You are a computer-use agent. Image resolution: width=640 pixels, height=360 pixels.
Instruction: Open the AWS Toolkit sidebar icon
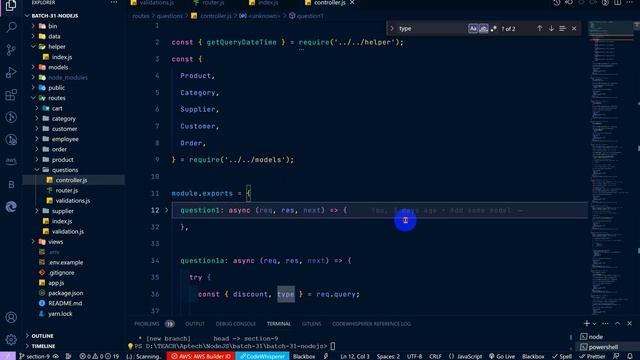(11, 162)
